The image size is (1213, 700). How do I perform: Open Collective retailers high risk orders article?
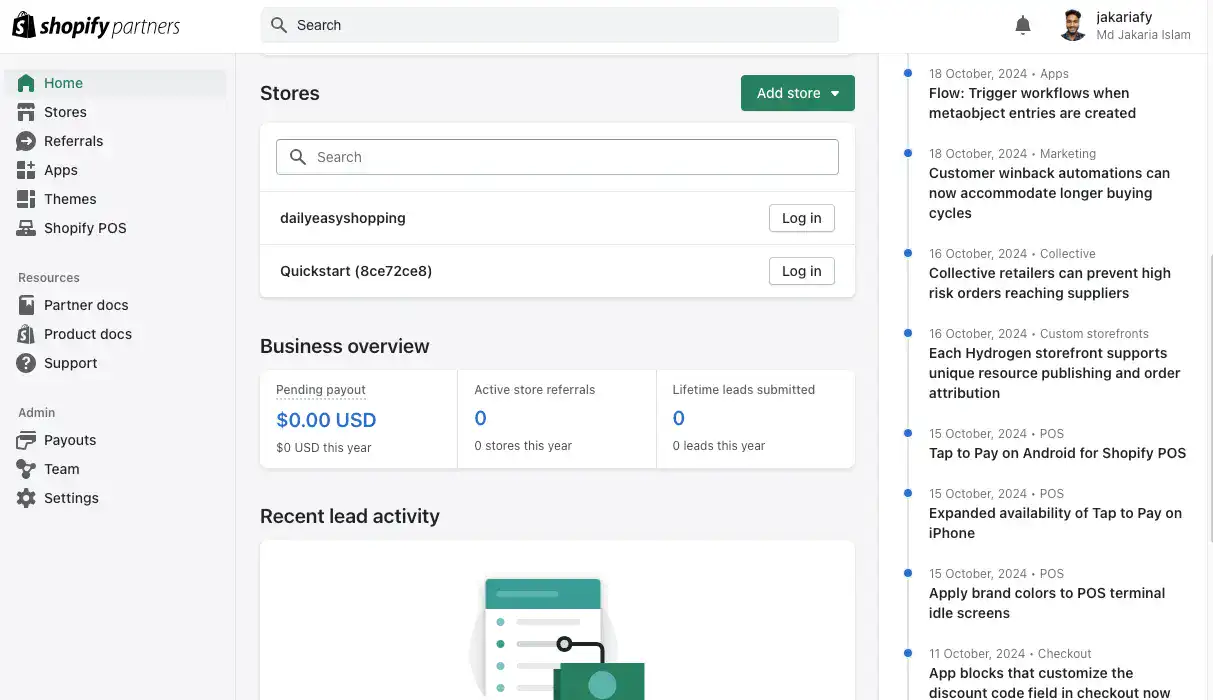1049,283
